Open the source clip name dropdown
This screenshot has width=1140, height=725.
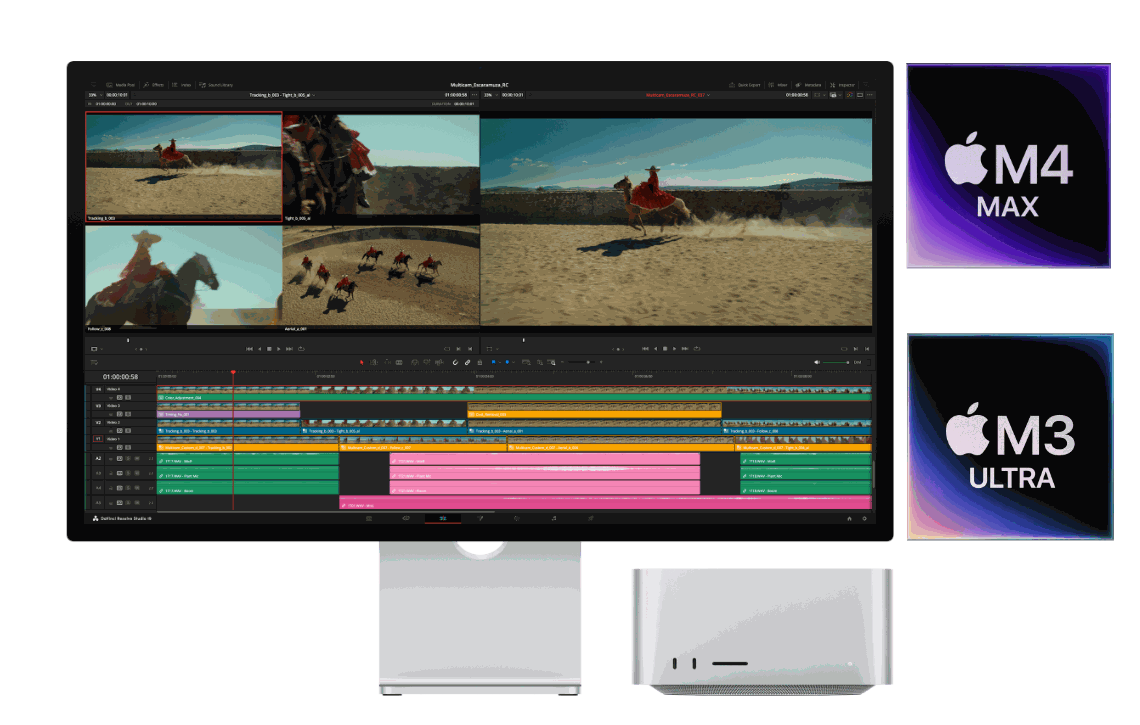[282, 95]
